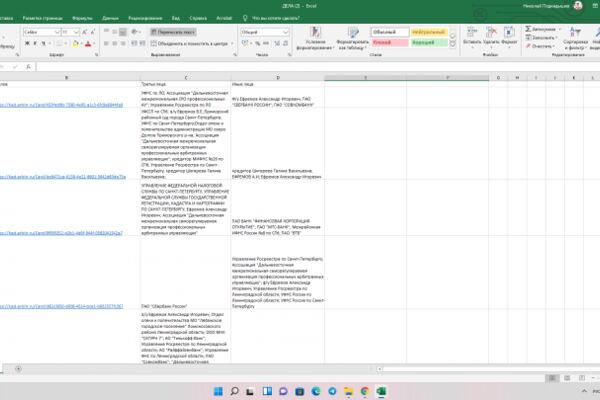Toggle right text alignment

[x=122, y=44]
